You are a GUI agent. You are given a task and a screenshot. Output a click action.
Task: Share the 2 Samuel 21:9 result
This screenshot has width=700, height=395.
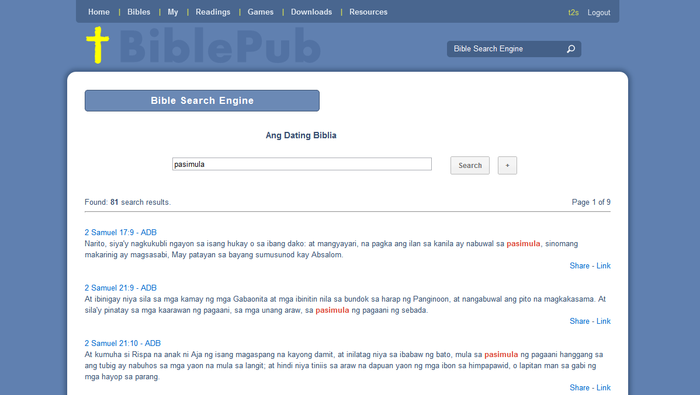579,321
